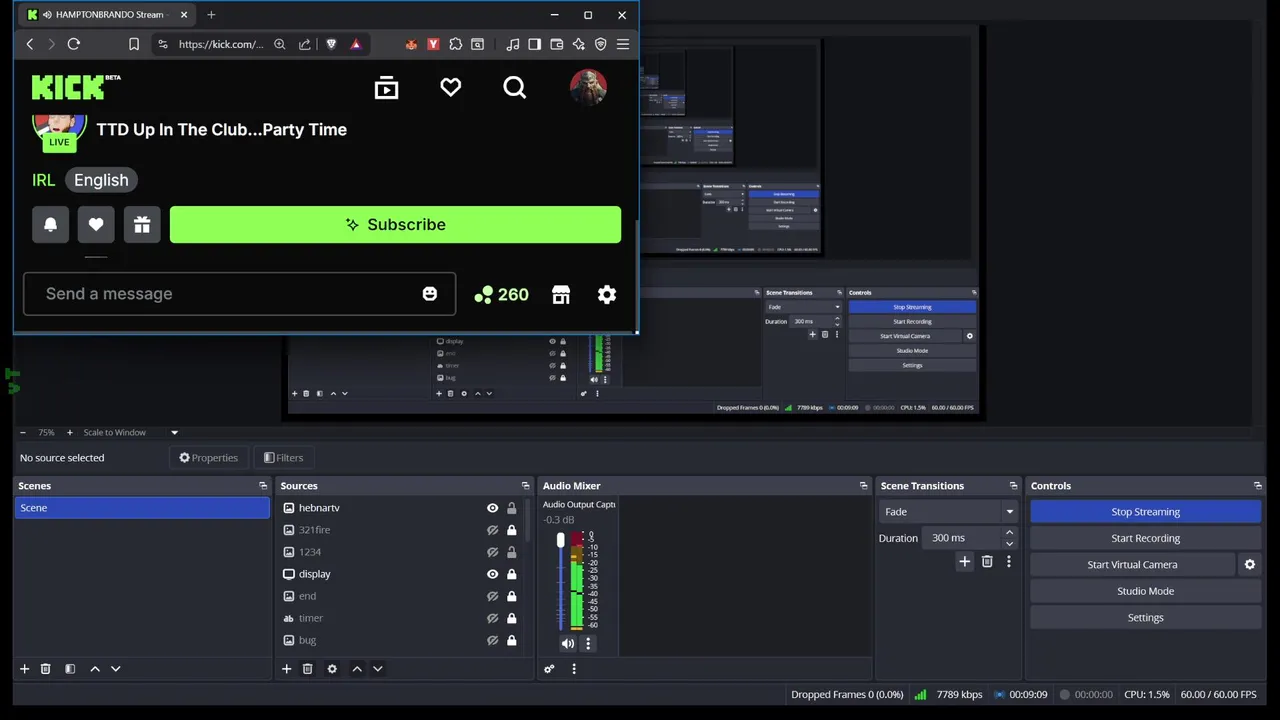This screenshot has height=720, width=1280.
Task: Click the notification bell button
Action: point(50,224)
